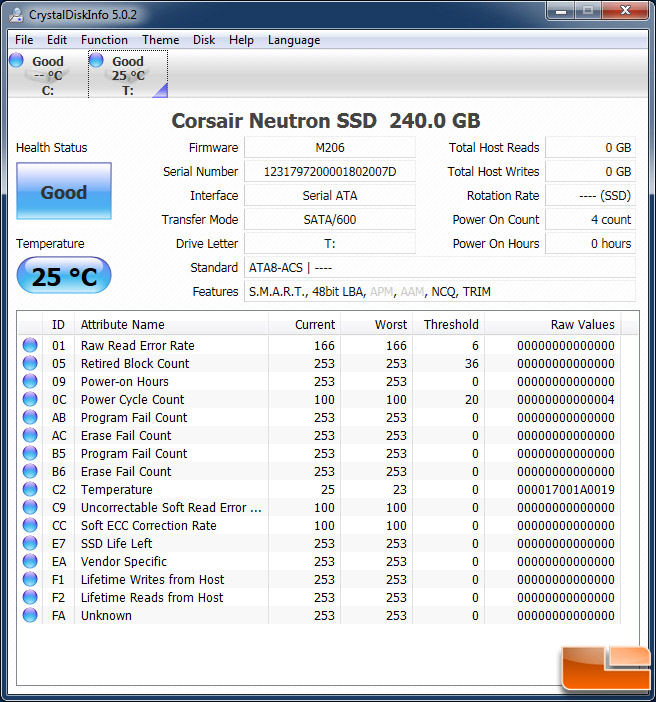Viewport: 656px width, 702px height.
Task: Click raw value 000000000004
Action: tap(566, 400)
